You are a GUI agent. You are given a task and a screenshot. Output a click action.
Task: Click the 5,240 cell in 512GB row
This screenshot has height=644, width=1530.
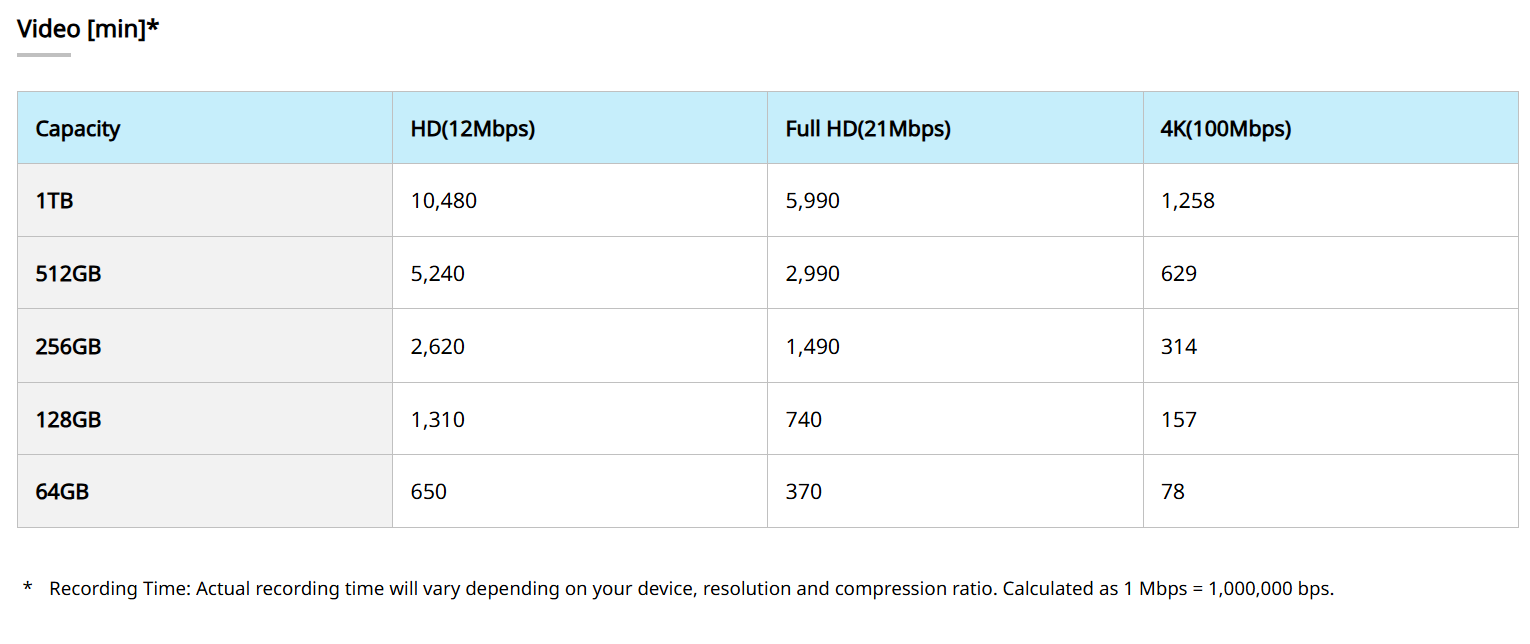(438, 273)
